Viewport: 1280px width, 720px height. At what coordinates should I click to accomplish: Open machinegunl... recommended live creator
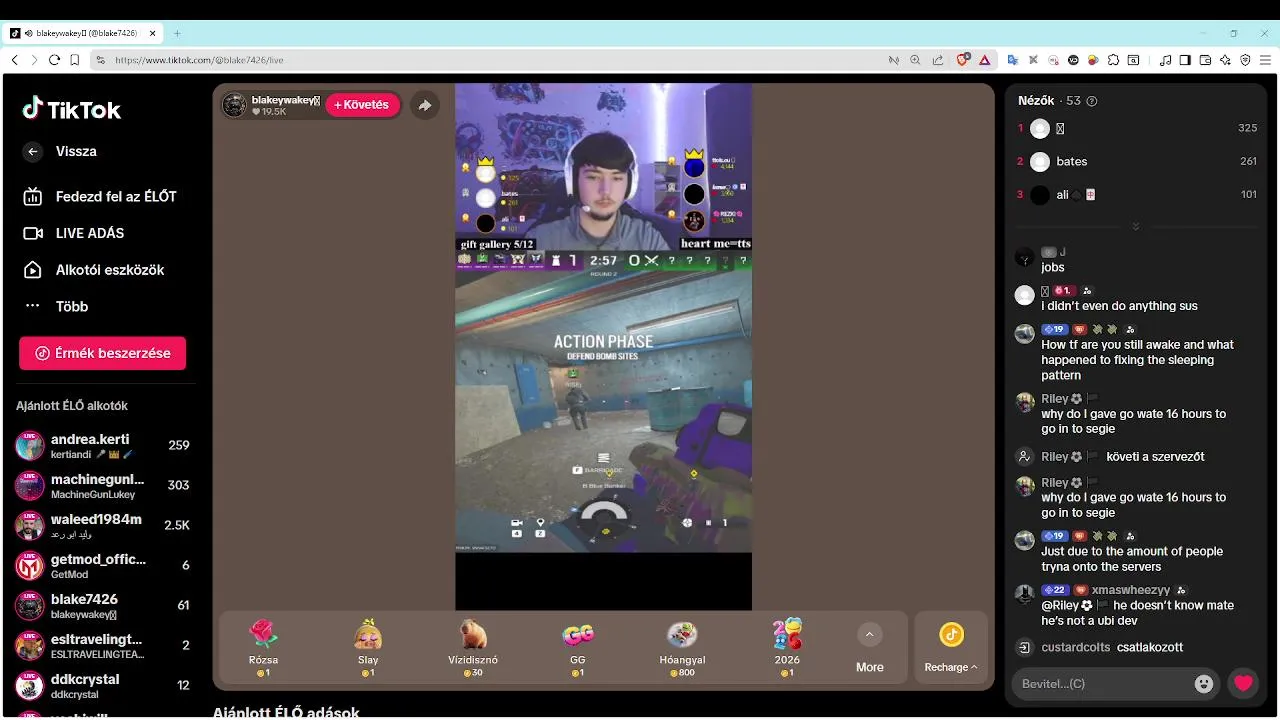102,486
